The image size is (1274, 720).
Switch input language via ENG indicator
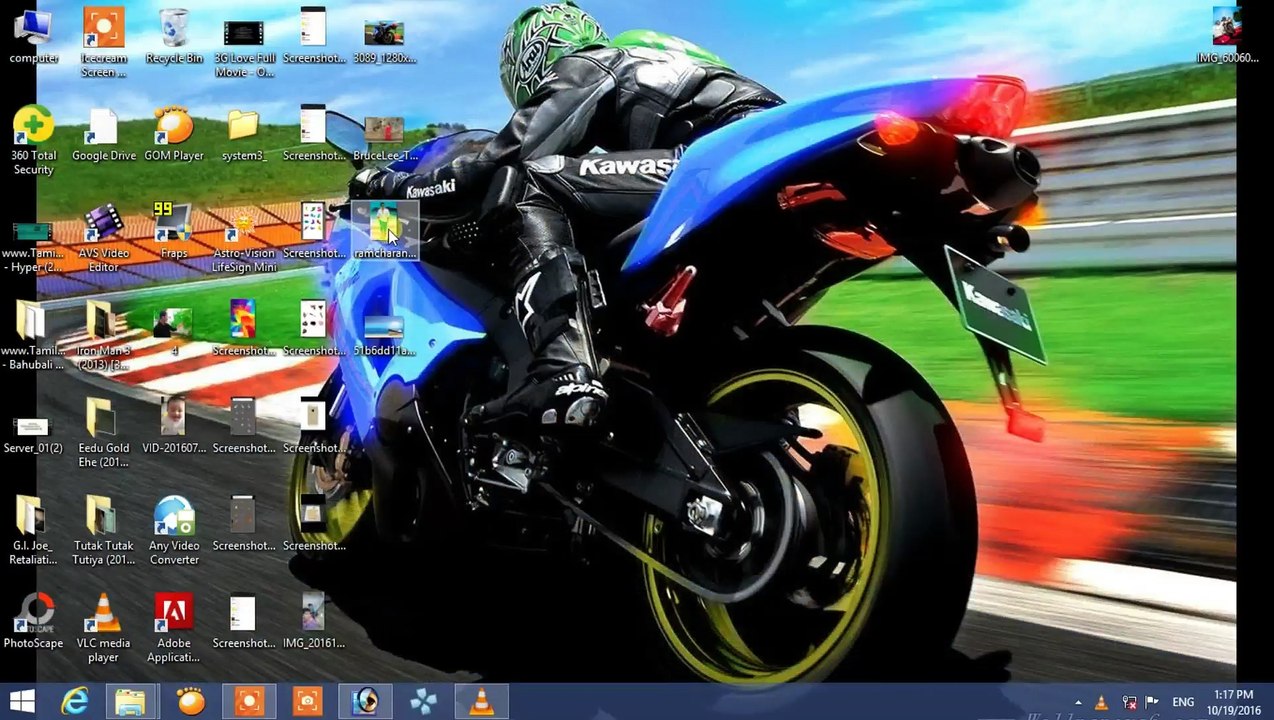[x=1183, y=703]
